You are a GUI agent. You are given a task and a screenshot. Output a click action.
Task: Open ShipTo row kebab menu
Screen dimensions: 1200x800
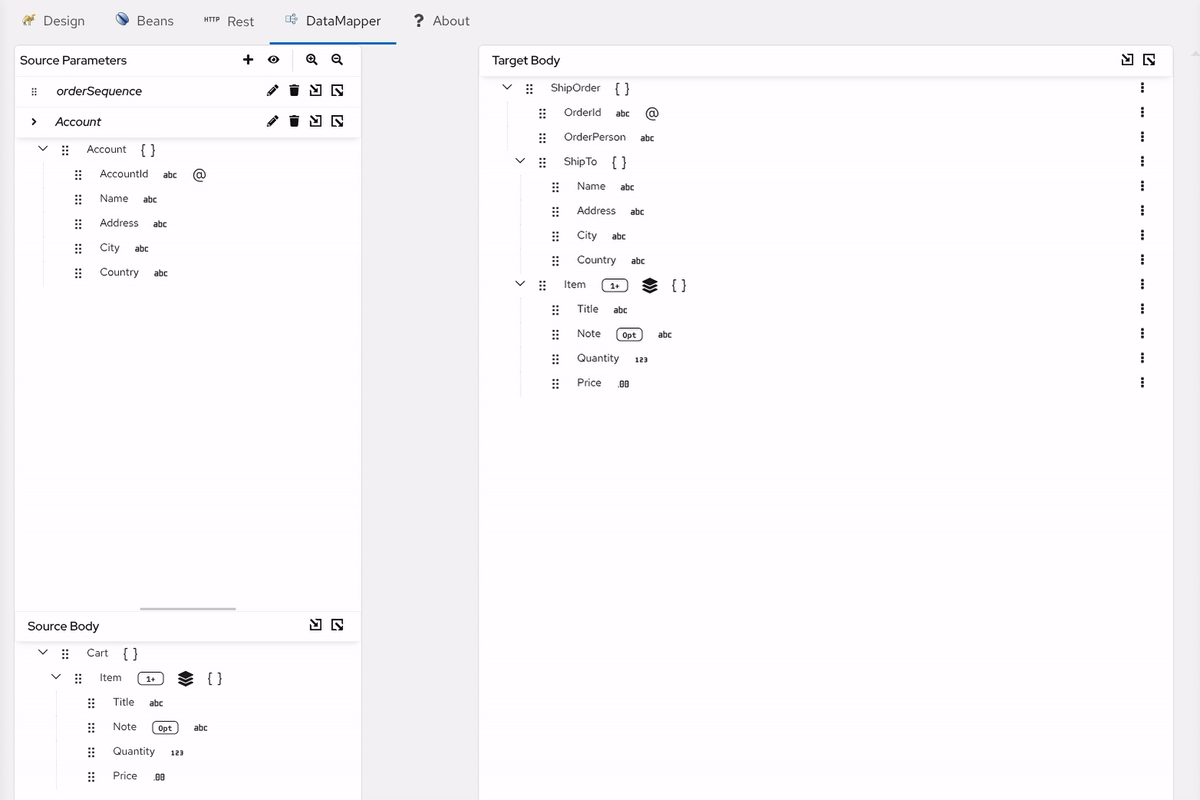pyautogui.click(x=1142, y=162)
